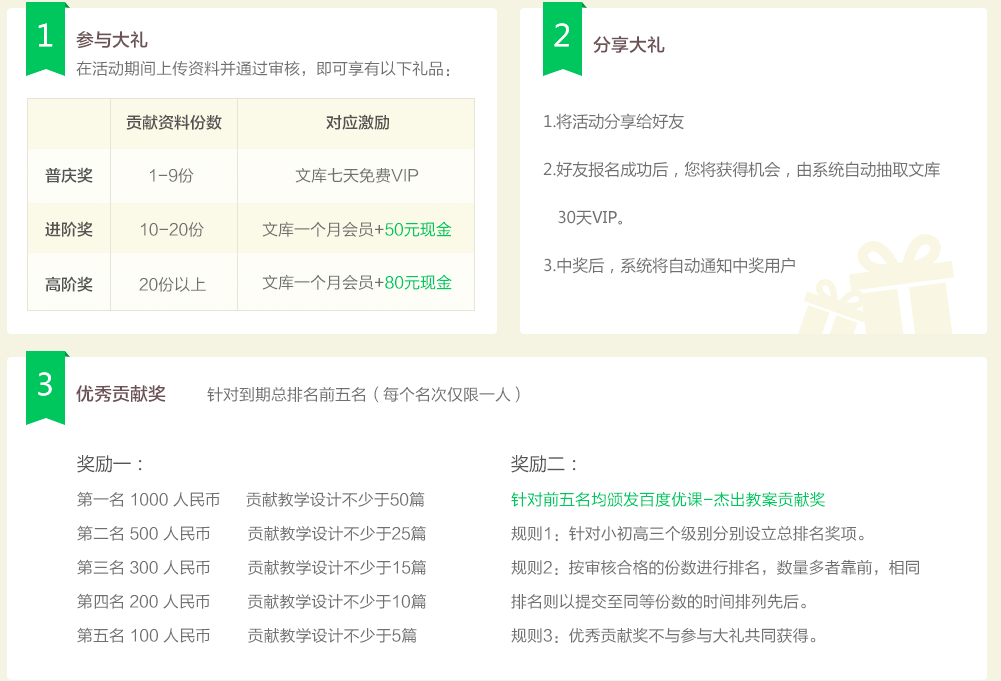Click the 奖励二 subheading
Viewport: 1001px width, 681px height.
545,465
